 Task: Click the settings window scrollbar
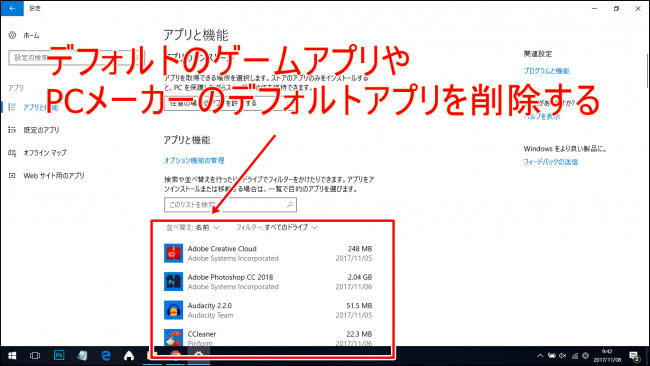(648, 70)
